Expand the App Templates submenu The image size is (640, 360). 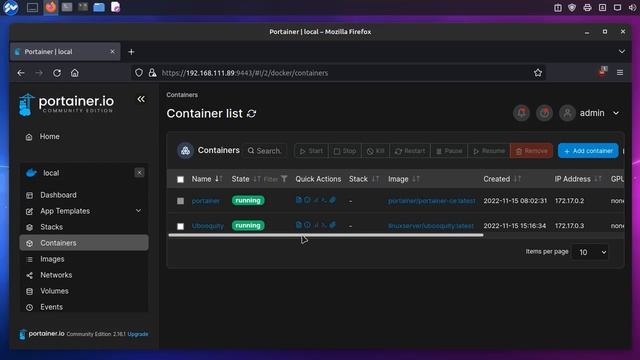(x=138, y=211)
